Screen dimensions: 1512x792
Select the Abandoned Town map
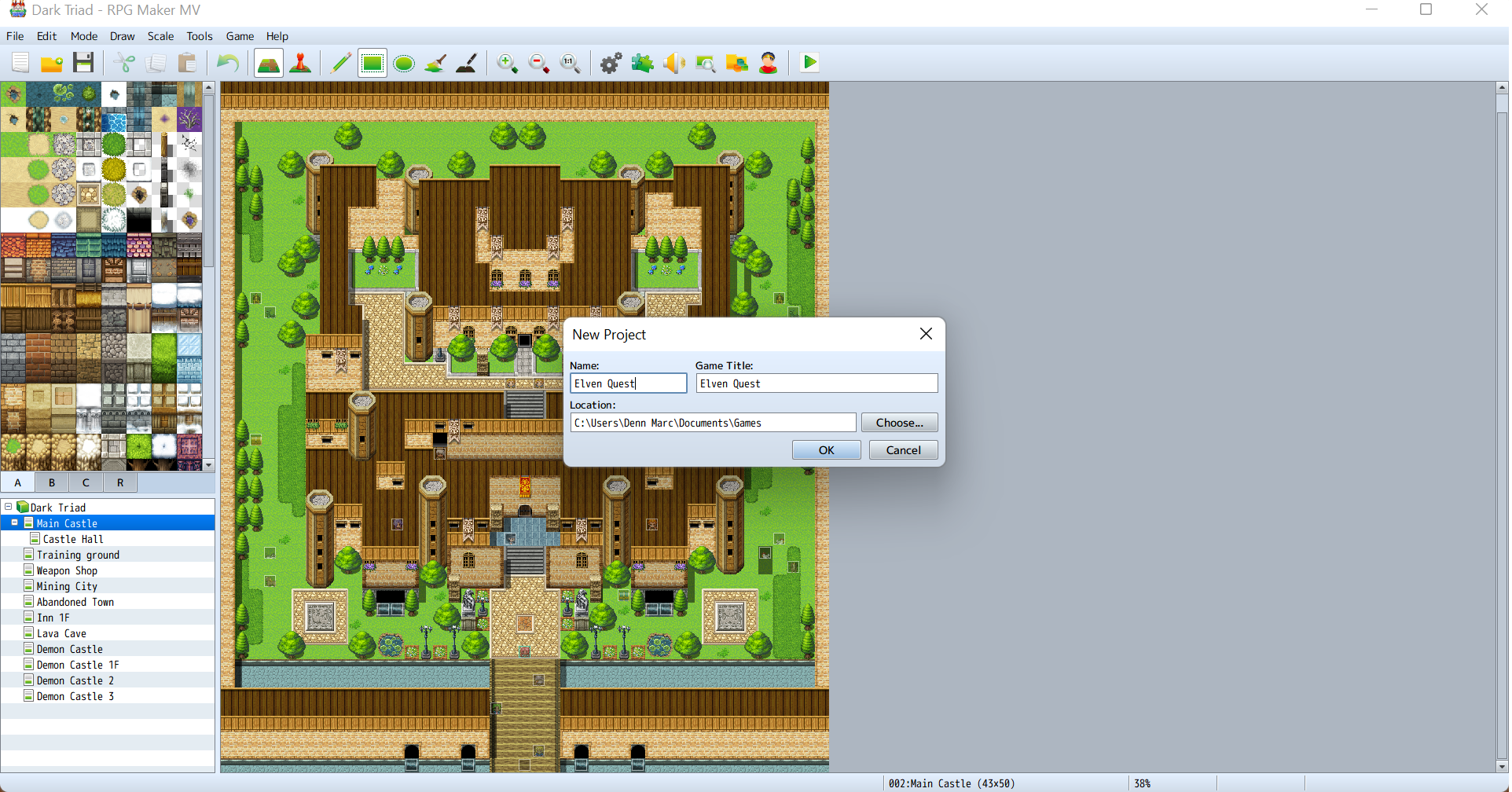click(75, 602)
